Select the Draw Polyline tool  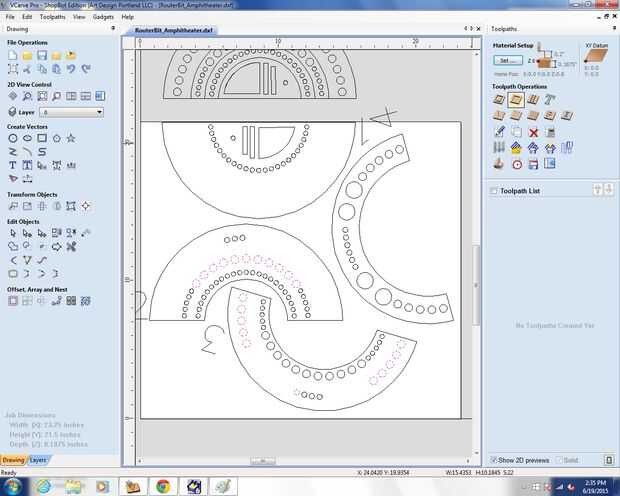pyautogui.click(x=13, y=151)
